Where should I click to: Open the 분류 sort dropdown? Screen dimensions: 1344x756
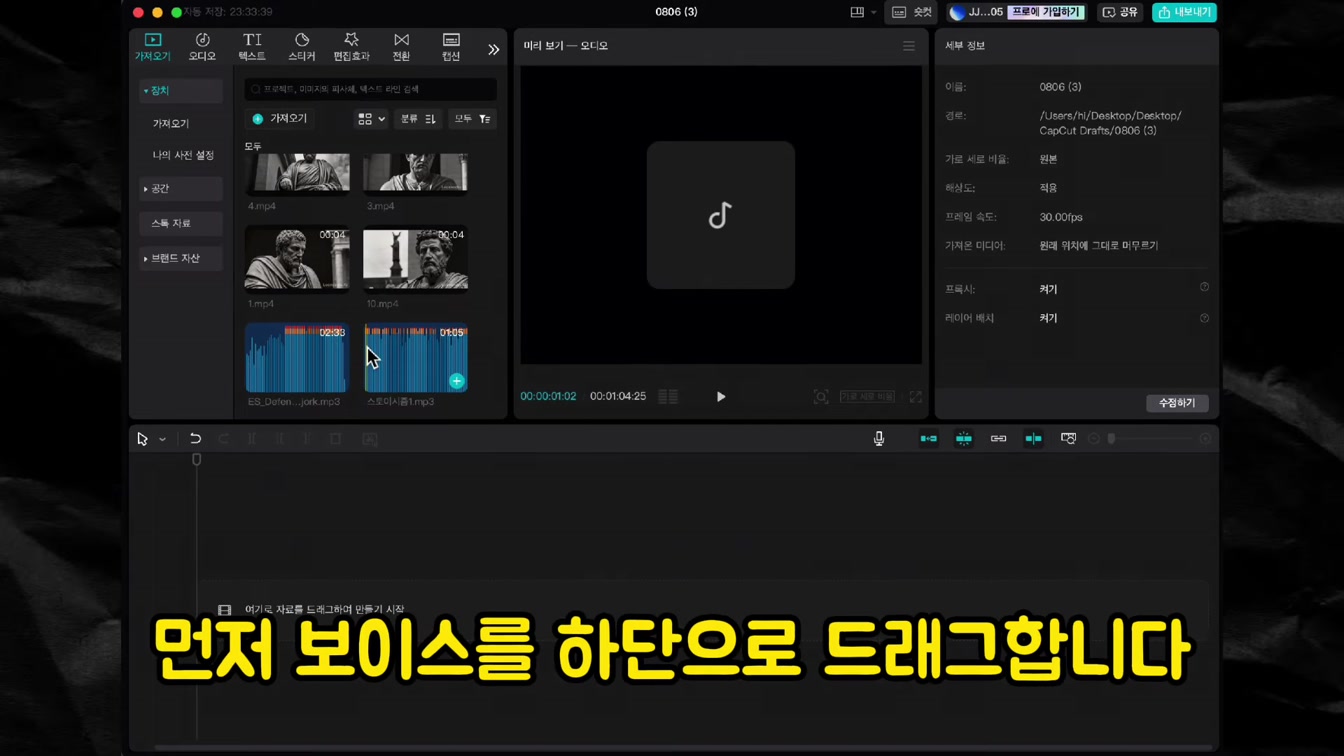418,119
